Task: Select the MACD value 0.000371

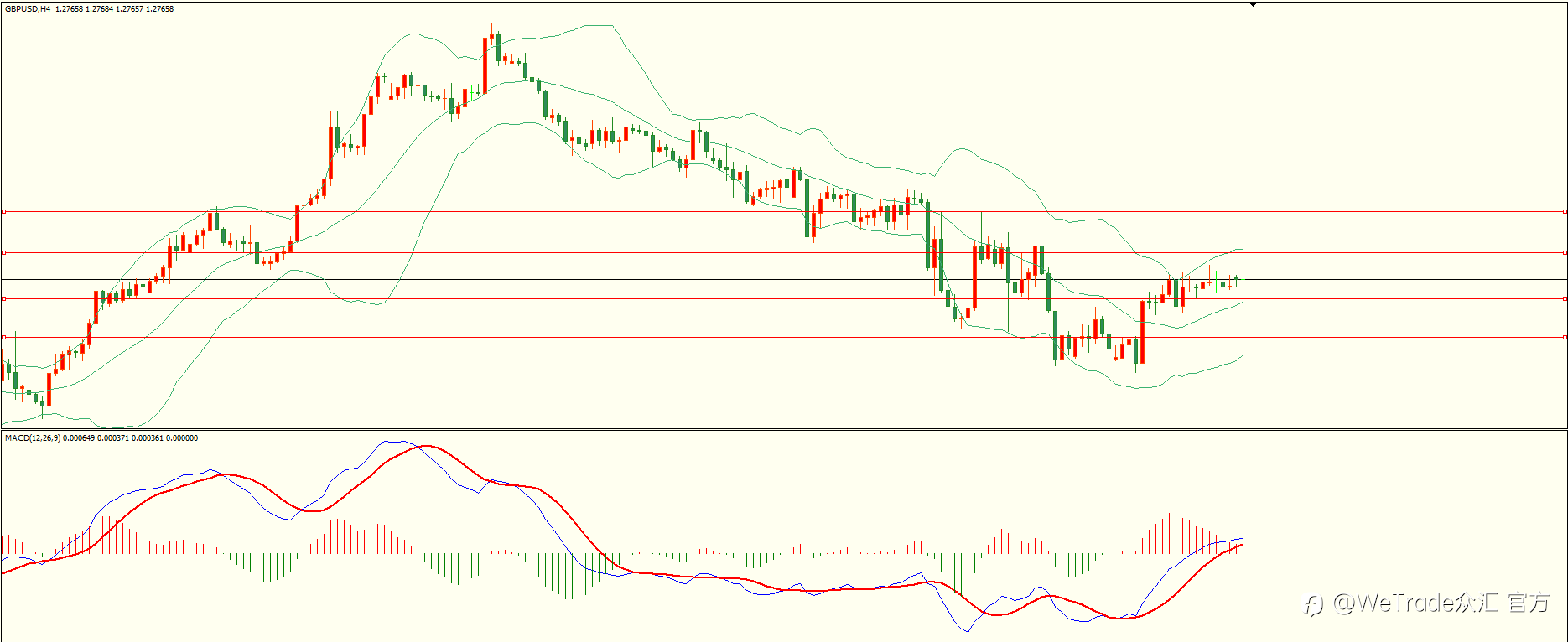Action: [113, 438]
